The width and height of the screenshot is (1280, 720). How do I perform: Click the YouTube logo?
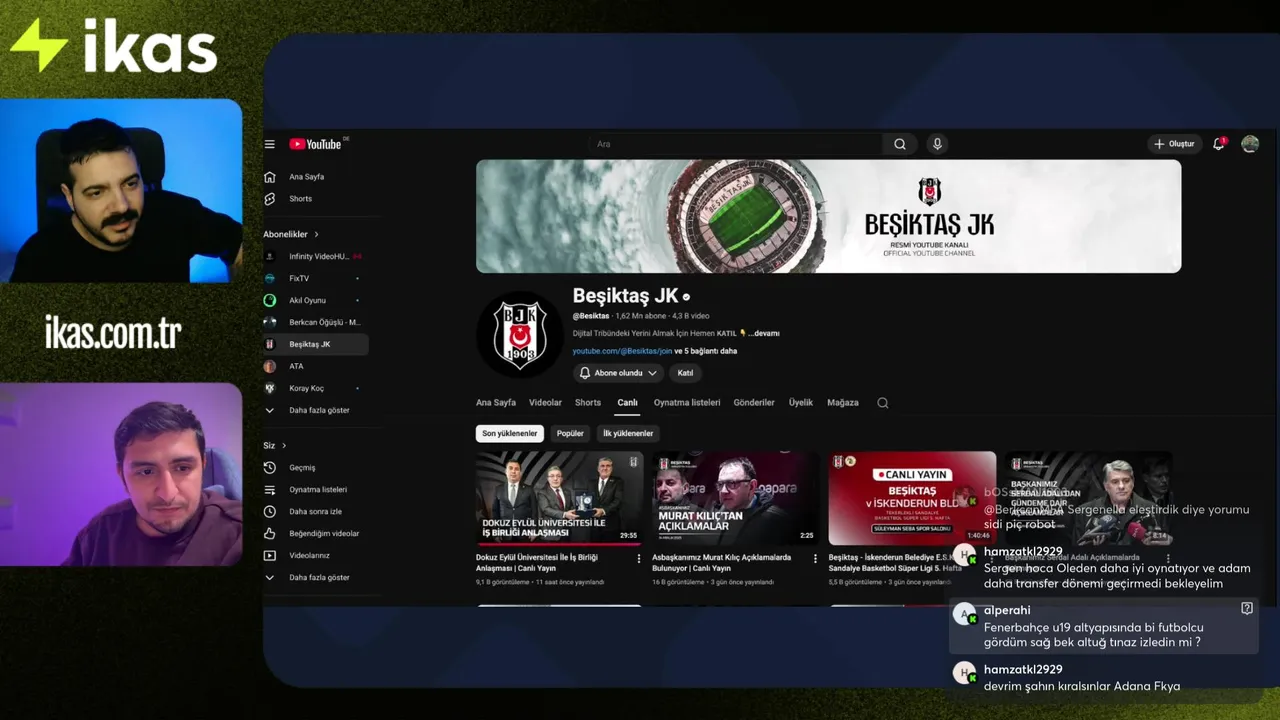pyautogui.click(x=315, y=144)
